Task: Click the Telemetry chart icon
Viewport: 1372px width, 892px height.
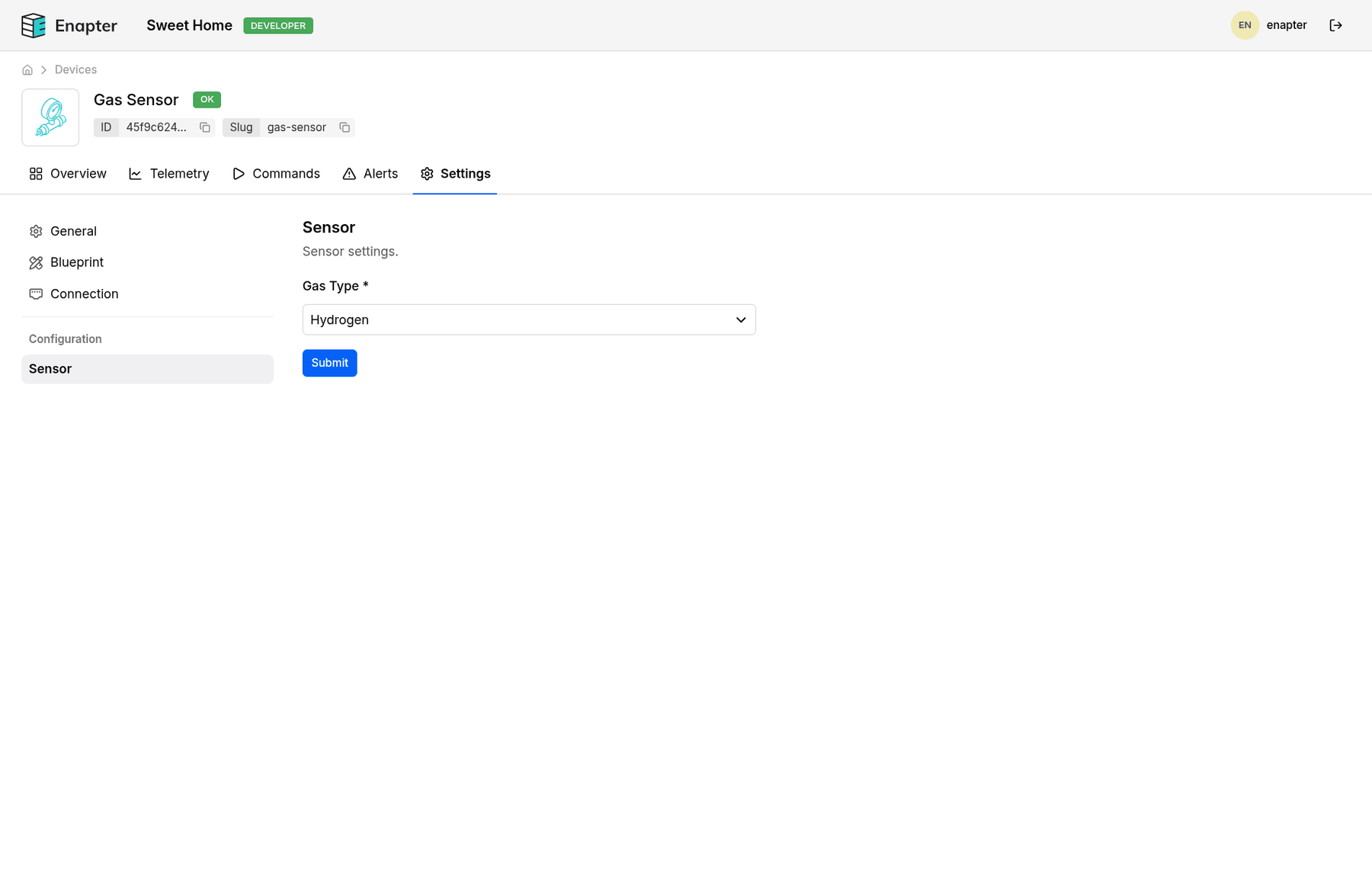Action: point(136,173)
